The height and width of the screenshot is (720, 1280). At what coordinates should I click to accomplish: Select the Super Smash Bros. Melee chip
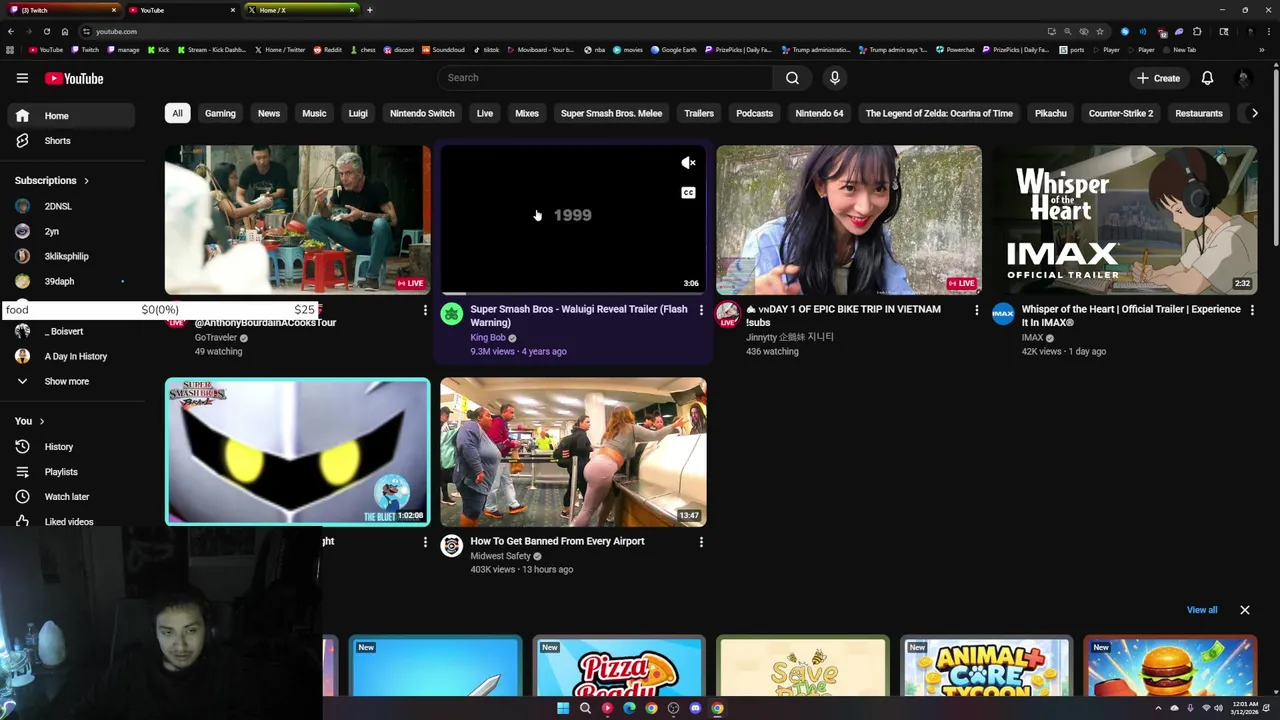[x=611, y=113]
